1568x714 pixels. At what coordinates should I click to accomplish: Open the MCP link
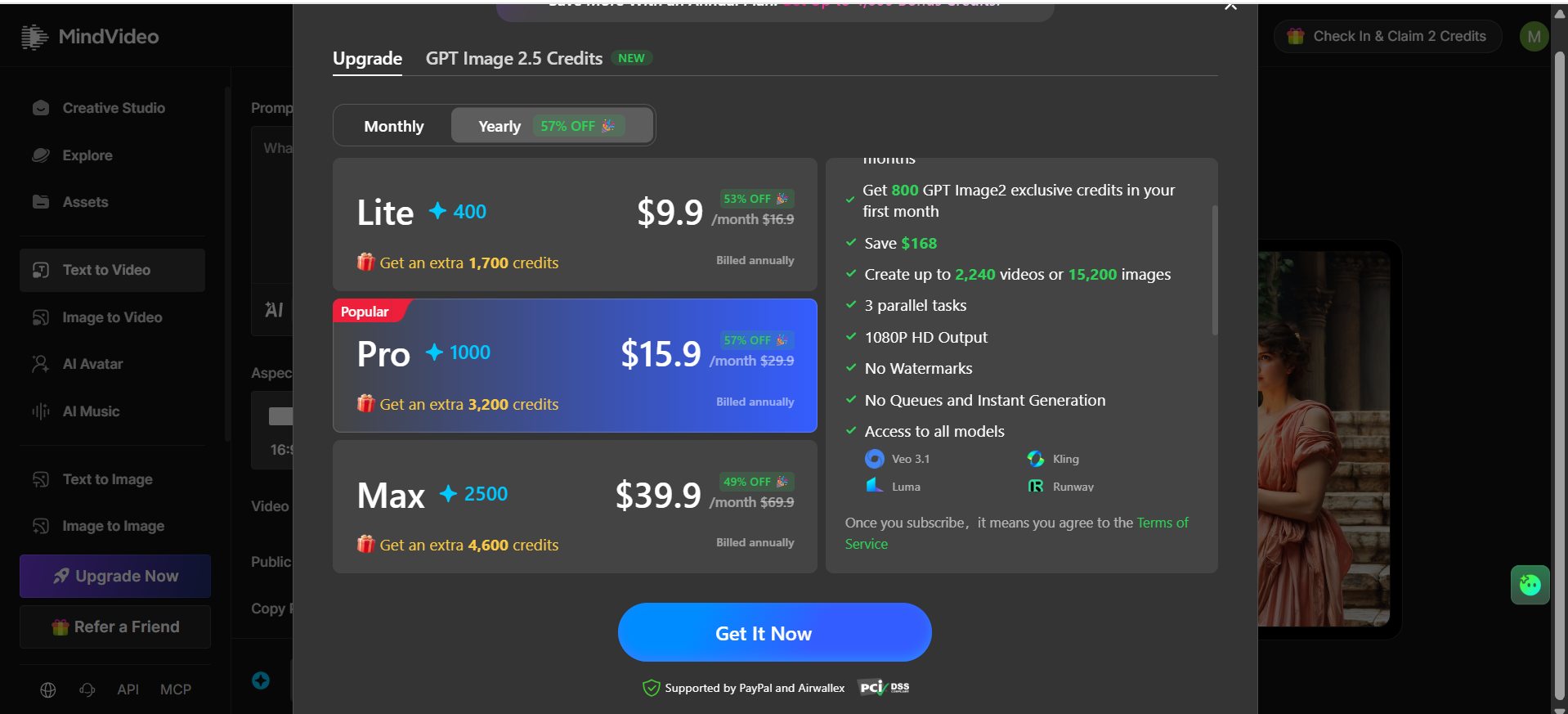click(x=176, y=689)
